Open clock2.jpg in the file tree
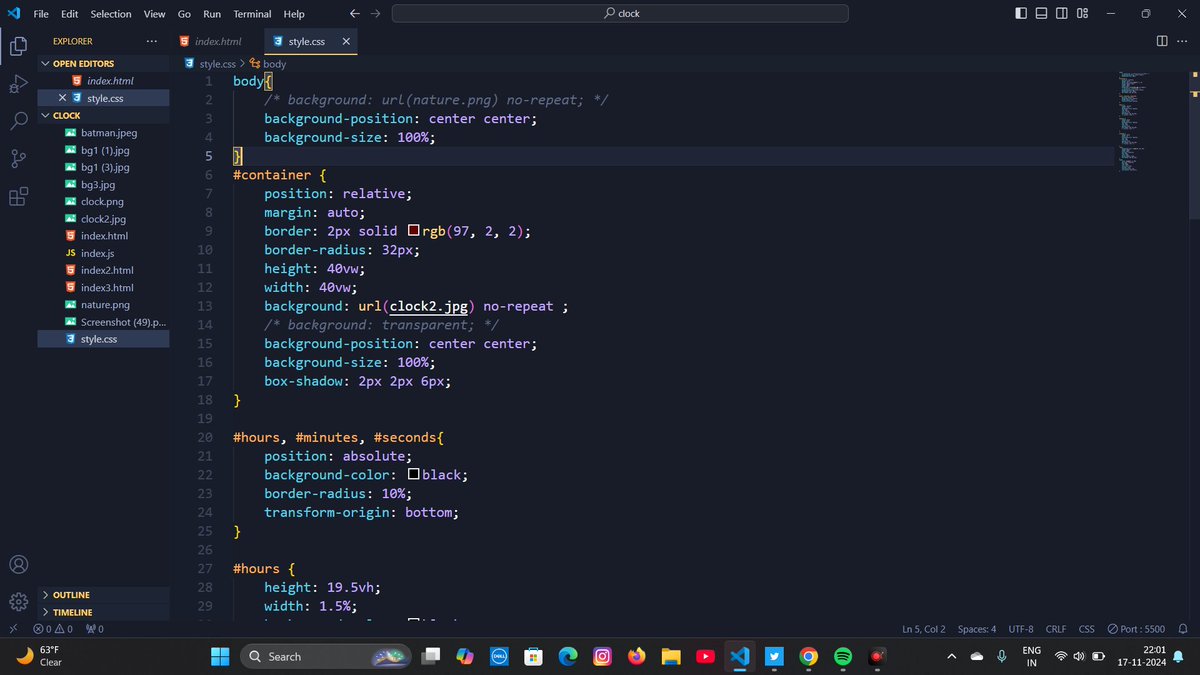 pyautogui.click(x=103, y=218)
